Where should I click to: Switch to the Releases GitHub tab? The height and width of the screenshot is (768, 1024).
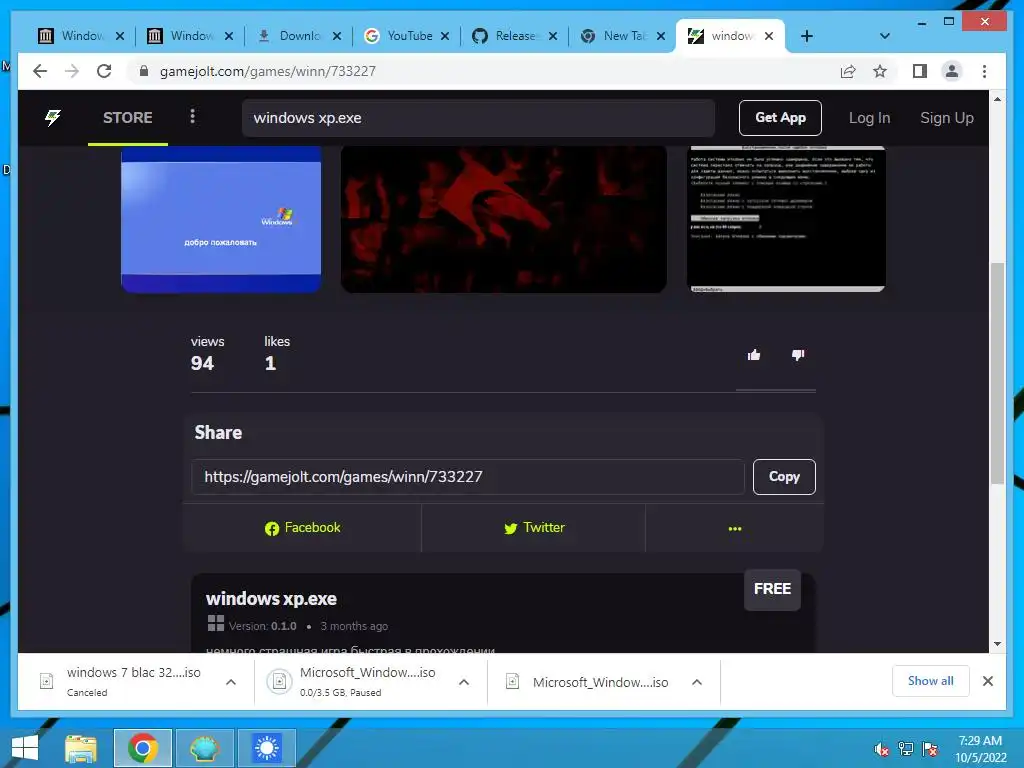[x=514, y=36]
